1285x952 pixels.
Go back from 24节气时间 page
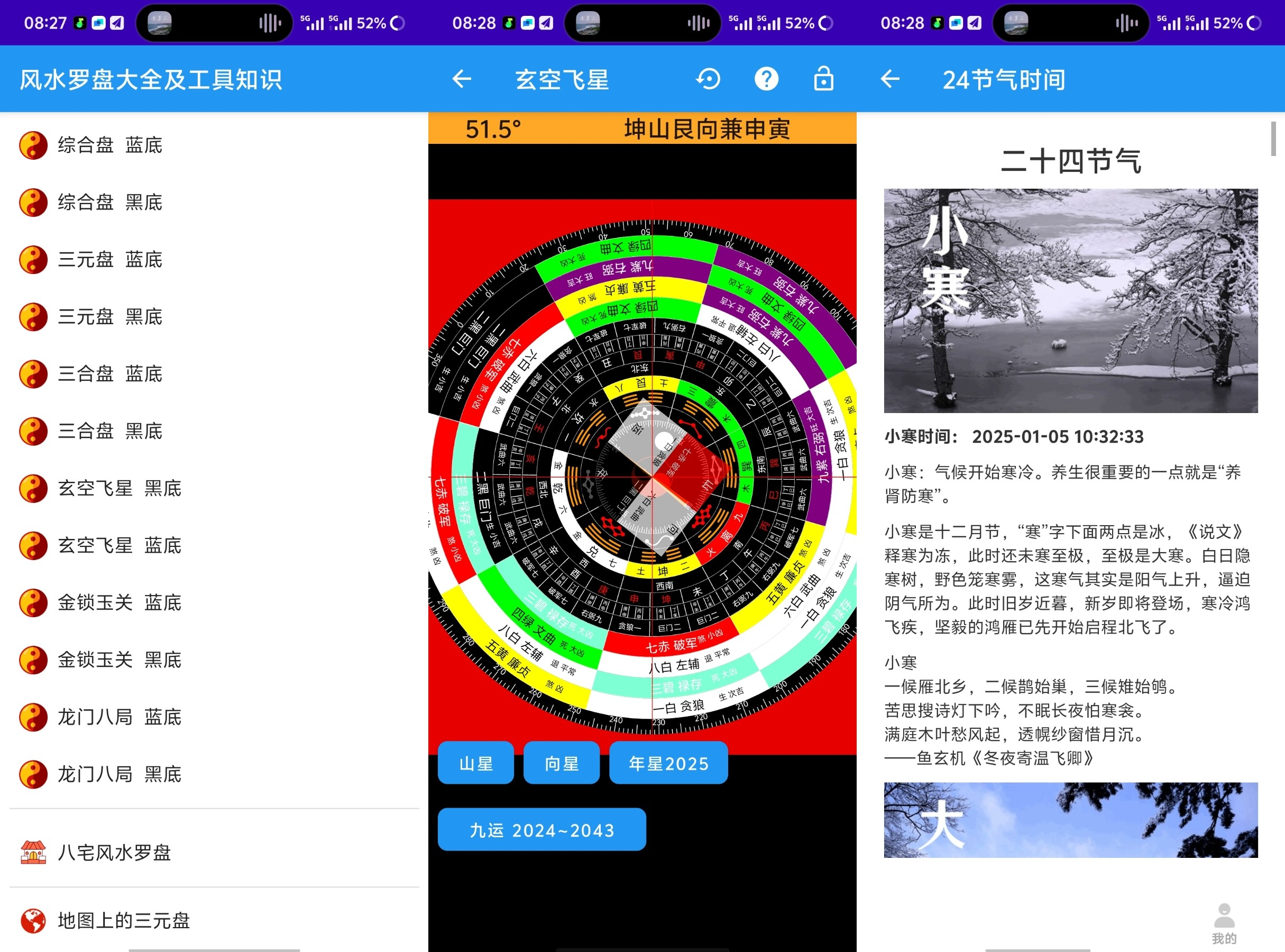coord(889,79)
